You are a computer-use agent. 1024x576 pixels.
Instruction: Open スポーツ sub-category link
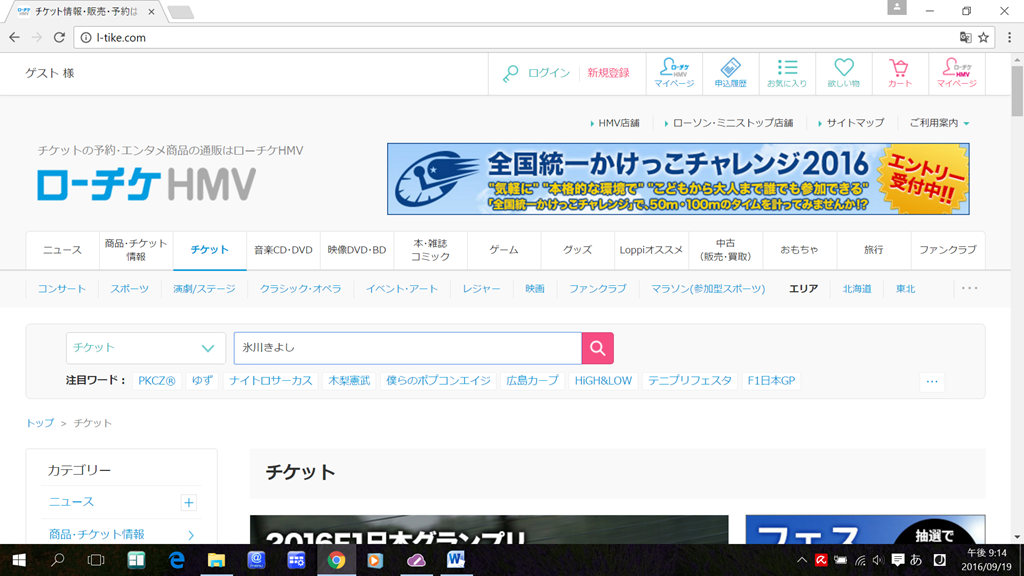point(129,289)
